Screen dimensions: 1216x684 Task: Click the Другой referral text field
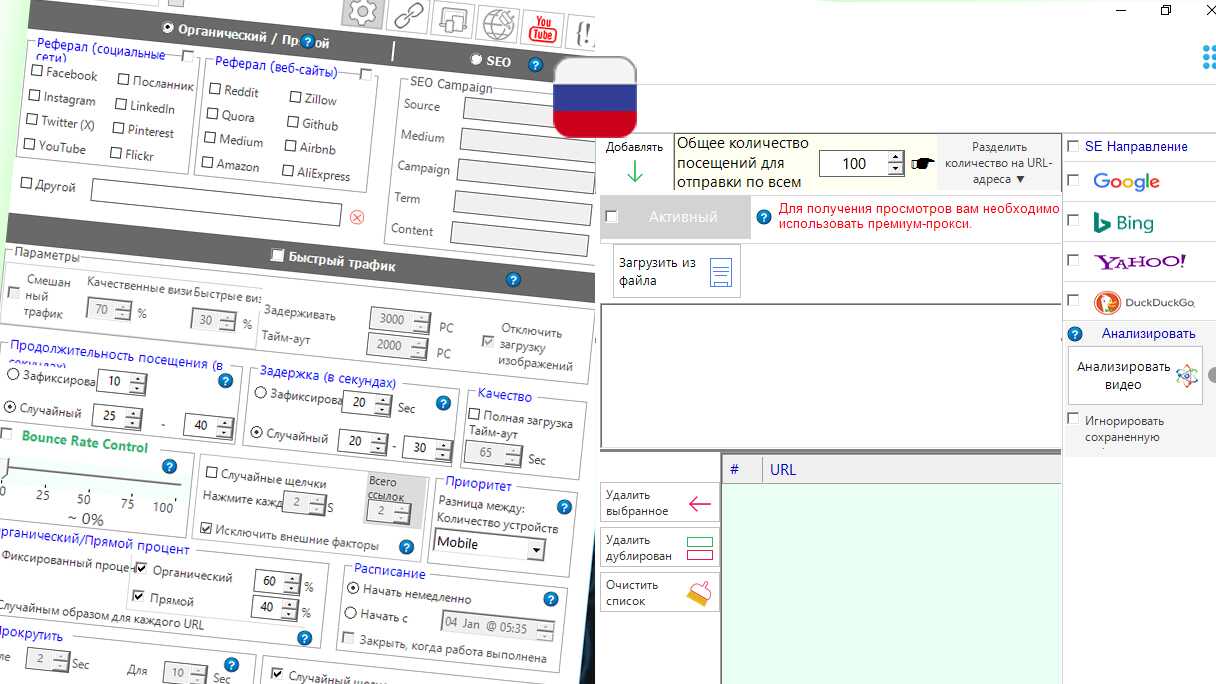point(216,203)
